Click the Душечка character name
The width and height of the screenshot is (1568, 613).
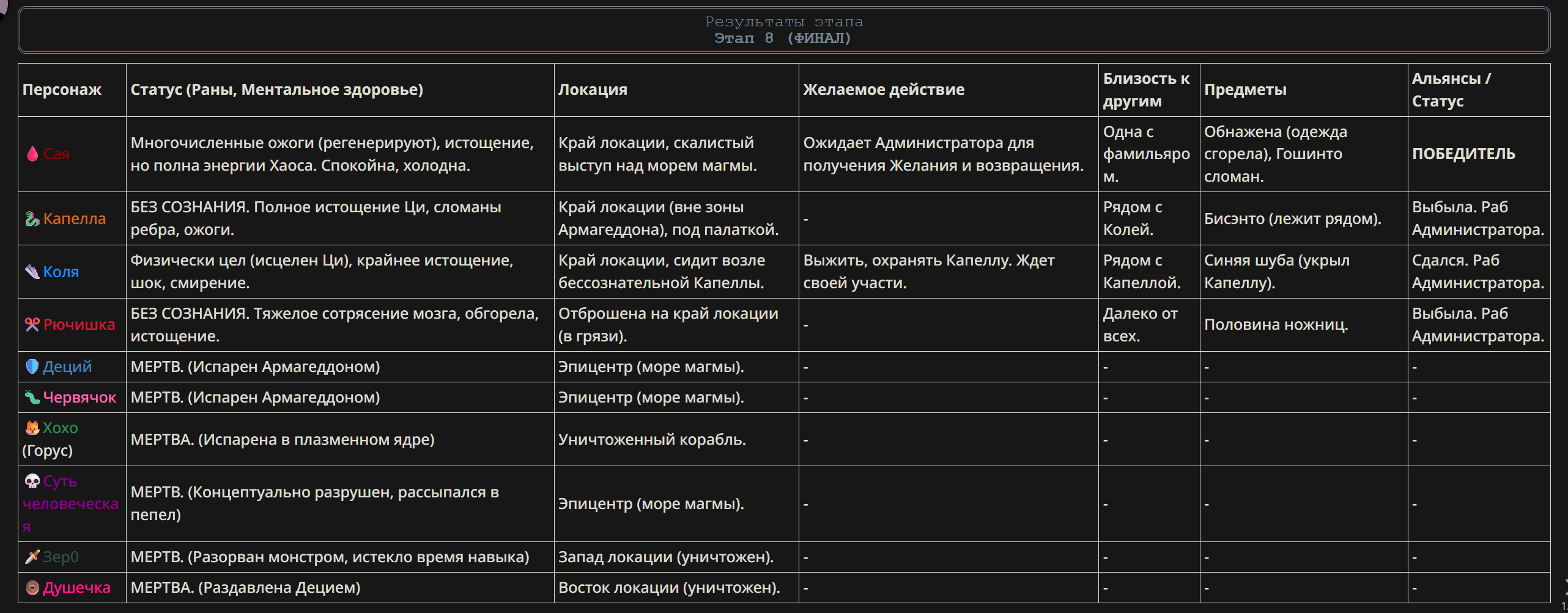coord(76,587)
